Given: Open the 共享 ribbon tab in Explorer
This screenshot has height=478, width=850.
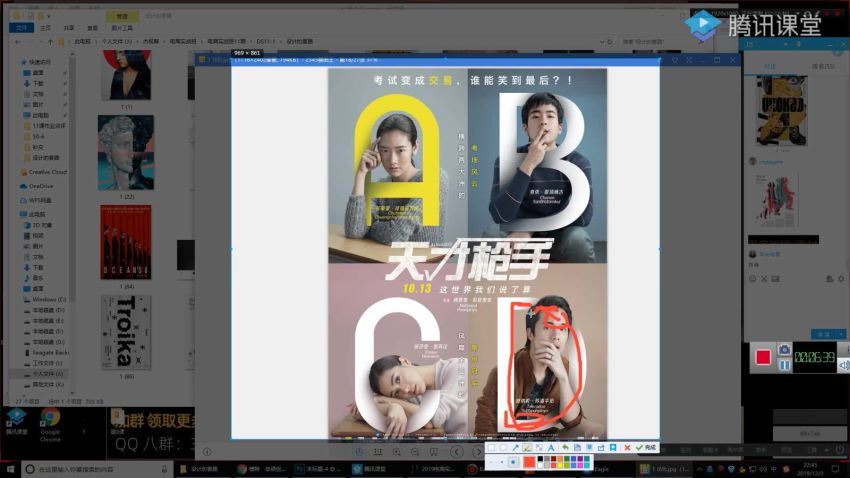Looking at the screenshot, I should (69, 28).
